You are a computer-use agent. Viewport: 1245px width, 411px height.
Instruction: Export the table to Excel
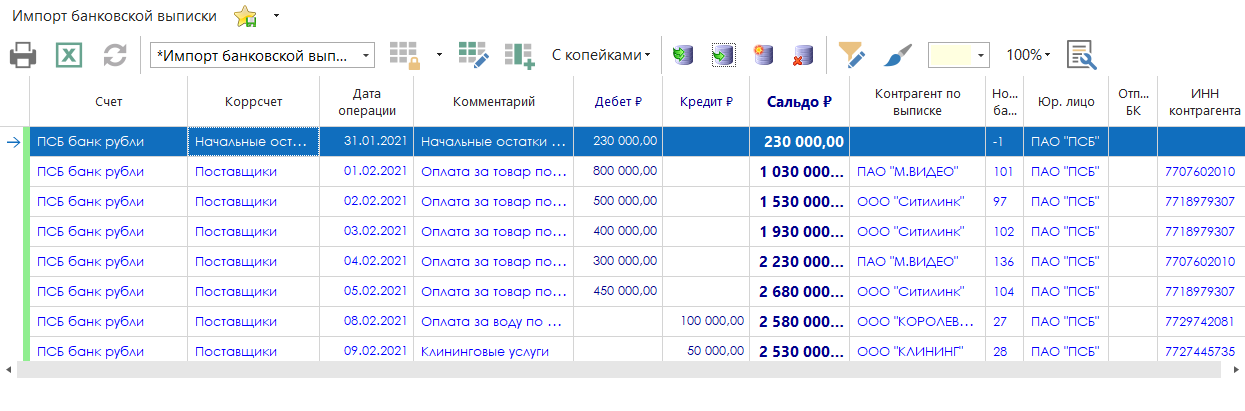point(68,55)
